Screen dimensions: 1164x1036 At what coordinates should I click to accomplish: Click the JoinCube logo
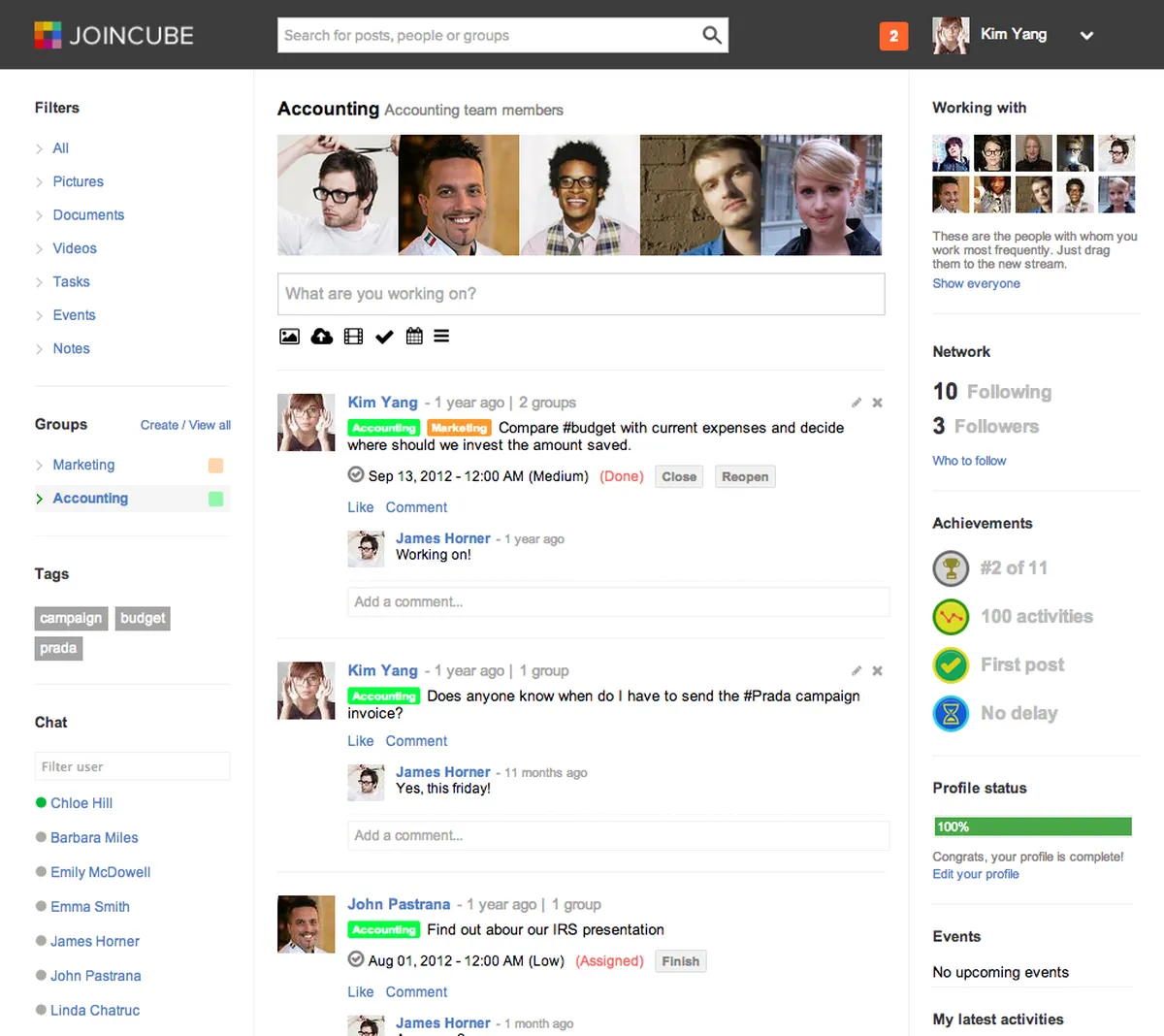(x=113, y=35)
